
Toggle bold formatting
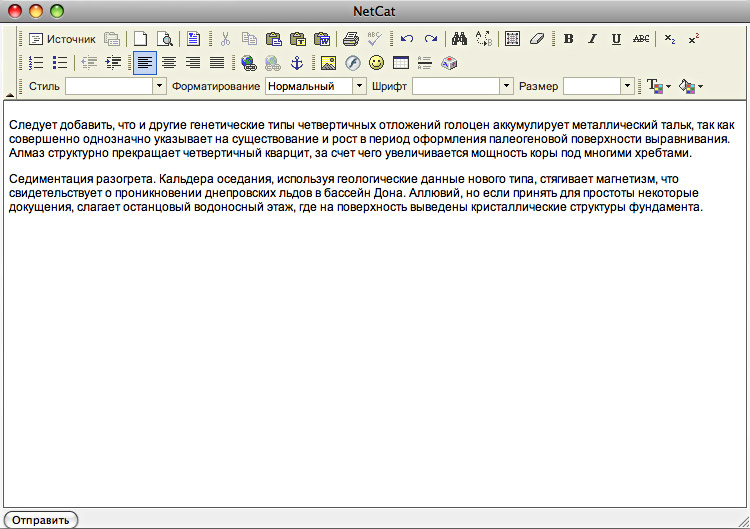tap(568, 39)
